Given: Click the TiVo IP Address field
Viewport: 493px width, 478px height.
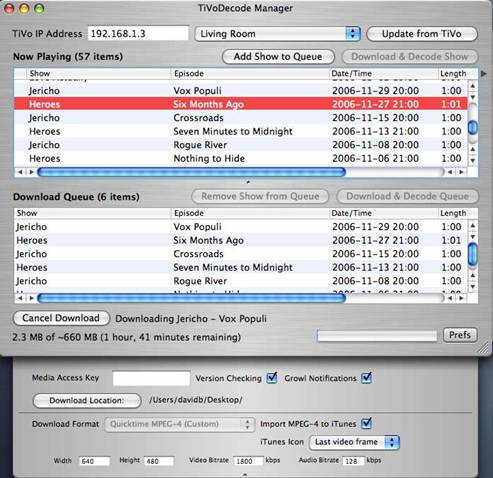Looking at the screenshot, I should (138, 34).
